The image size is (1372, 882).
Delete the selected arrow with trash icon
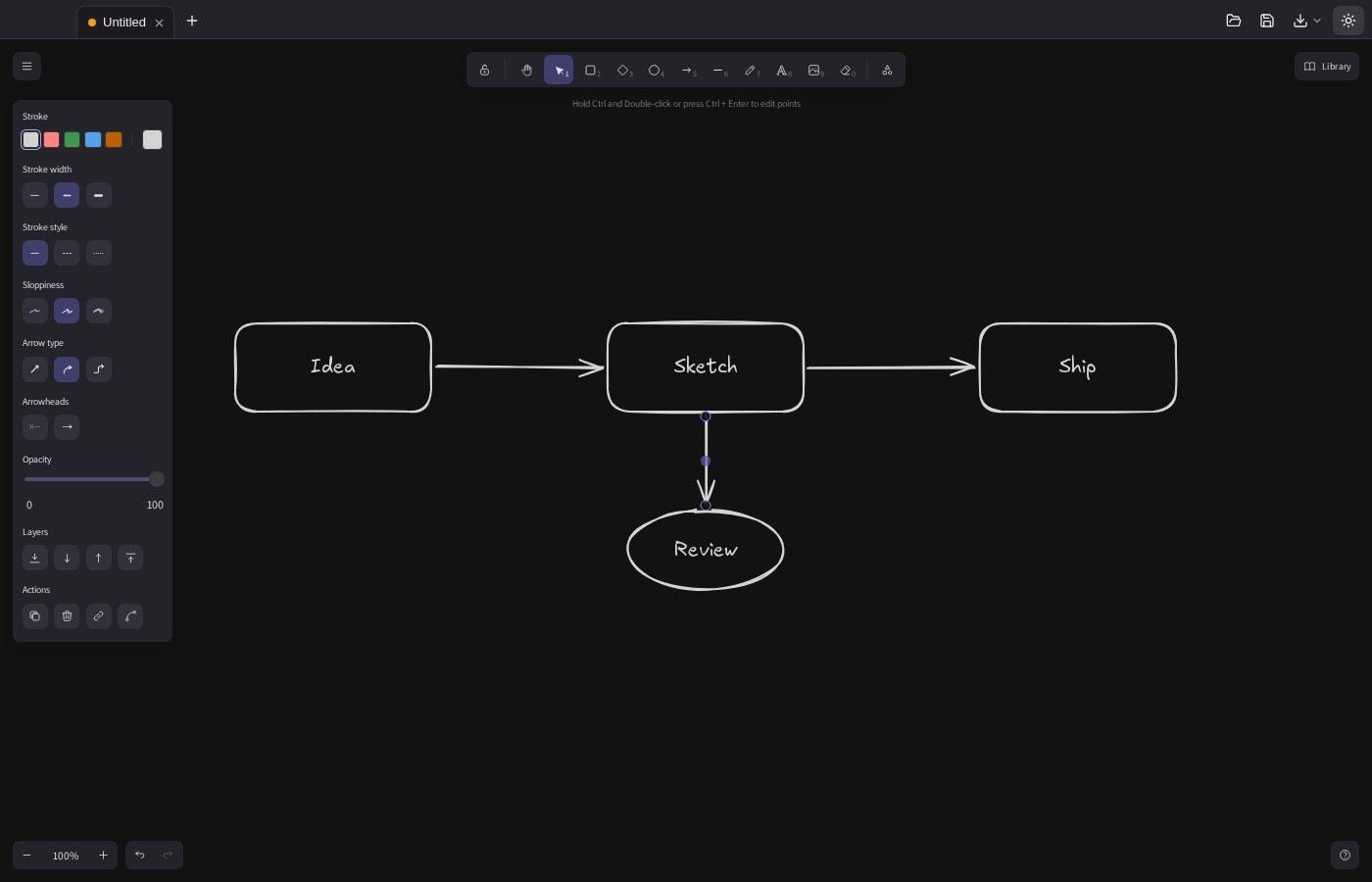coord(67,616)
